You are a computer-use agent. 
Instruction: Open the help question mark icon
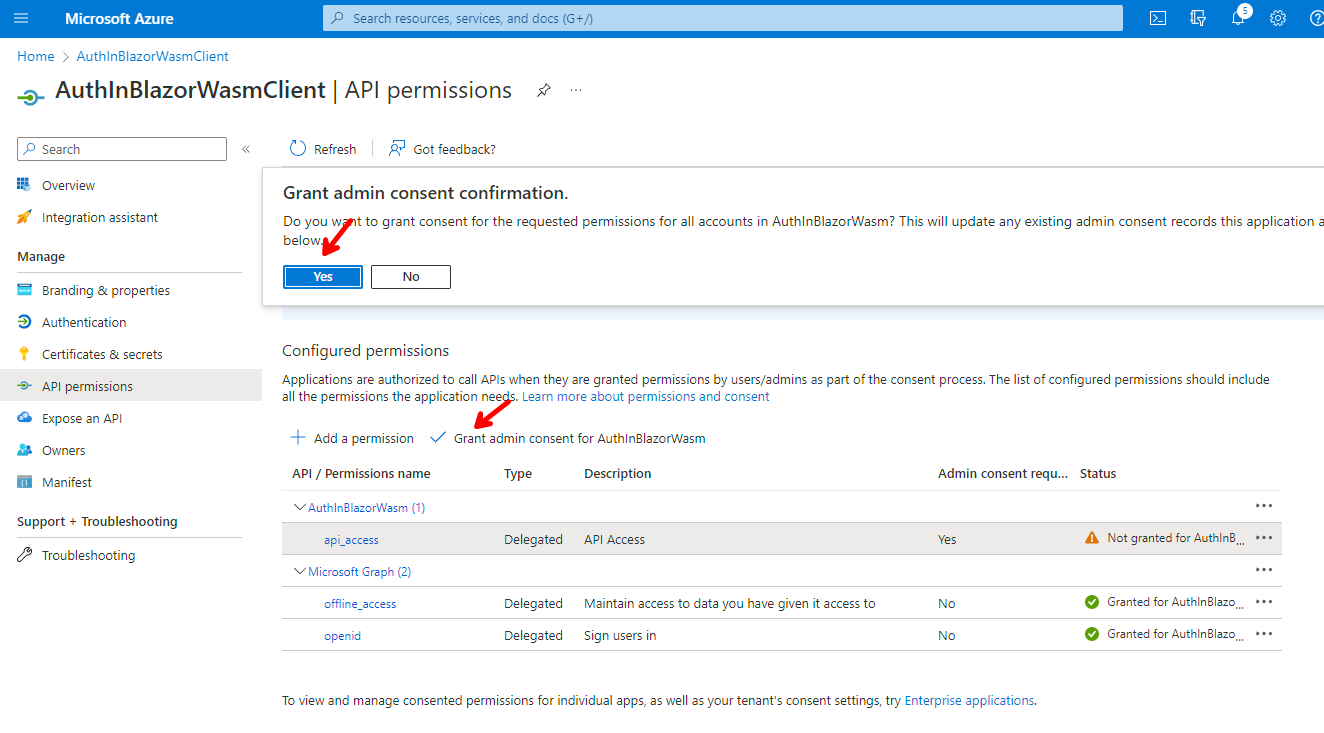(1316, 18)
